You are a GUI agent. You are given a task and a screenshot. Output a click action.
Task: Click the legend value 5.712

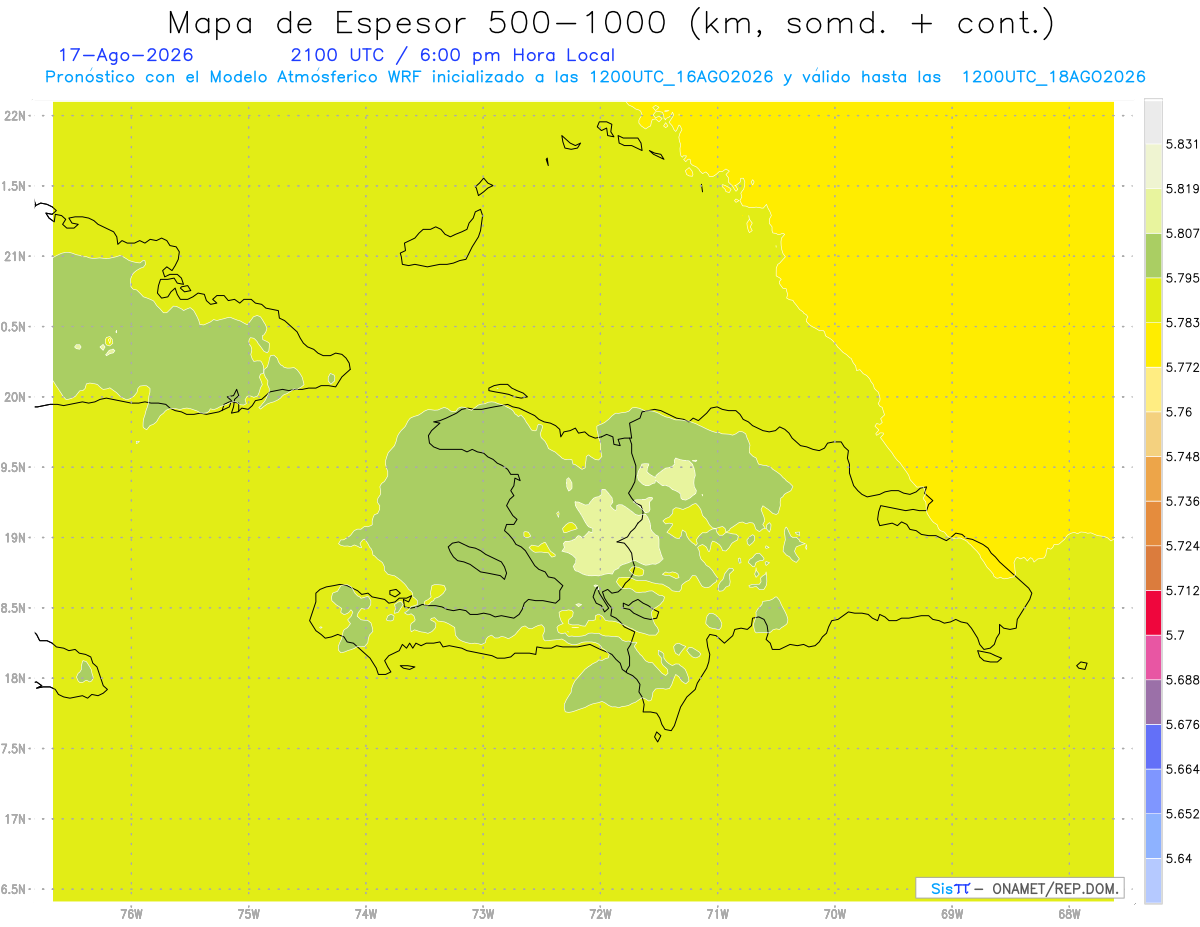pos(1182,590)
